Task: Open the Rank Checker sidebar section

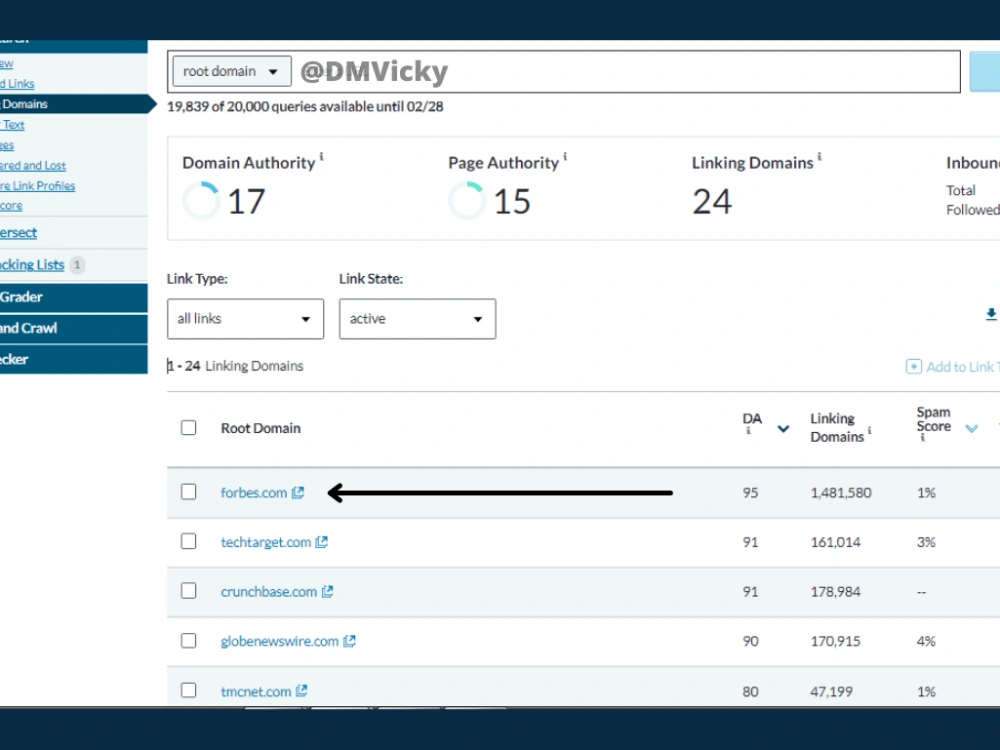Action: point(74,360)
